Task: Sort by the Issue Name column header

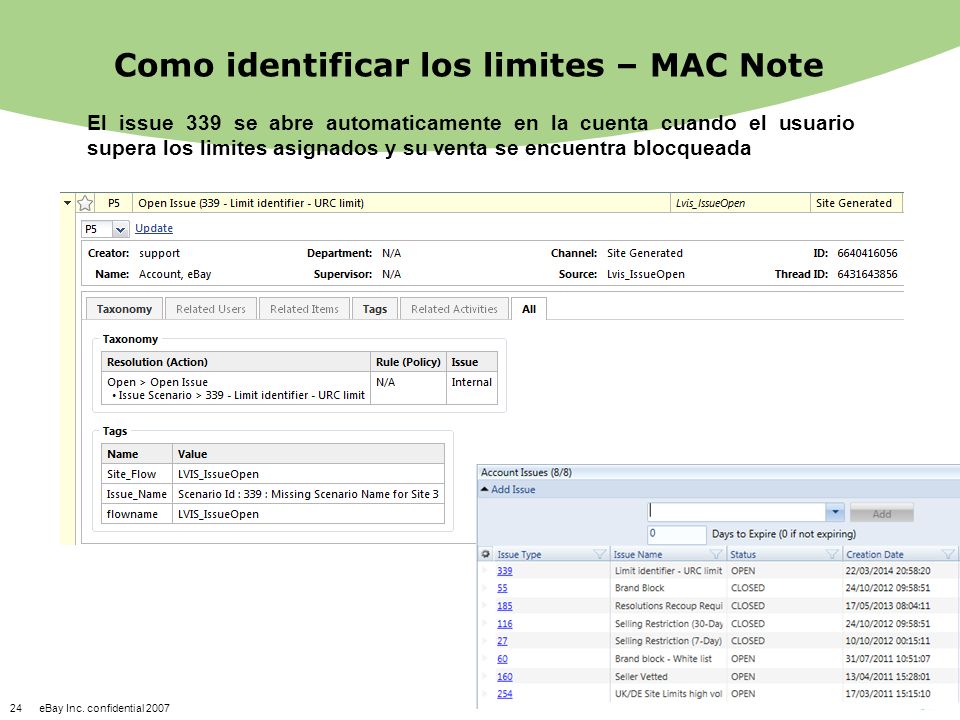Action: (x=638, y=554)
